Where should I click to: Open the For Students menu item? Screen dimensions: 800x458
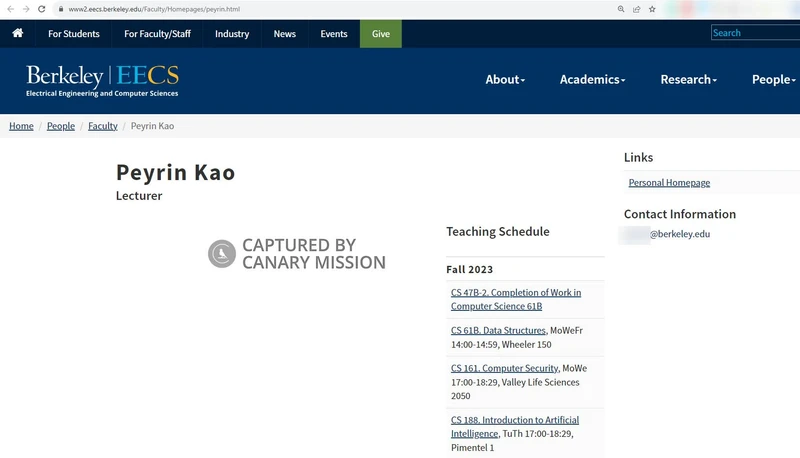point(73,34)
